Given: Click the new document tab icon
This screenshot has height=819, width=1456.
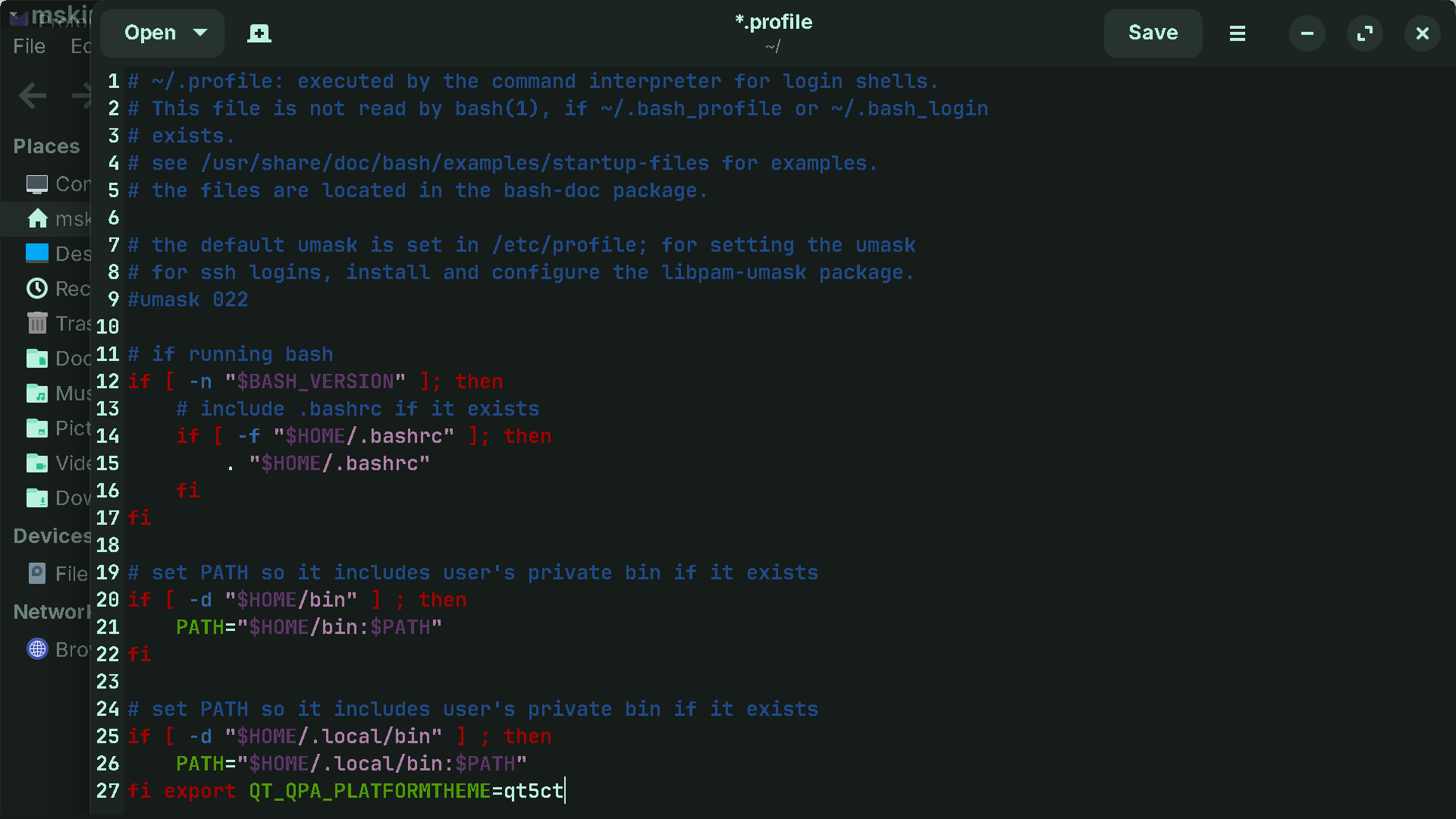Looking at the screenshot, I should pyautogui.click(x=259, y=33).
